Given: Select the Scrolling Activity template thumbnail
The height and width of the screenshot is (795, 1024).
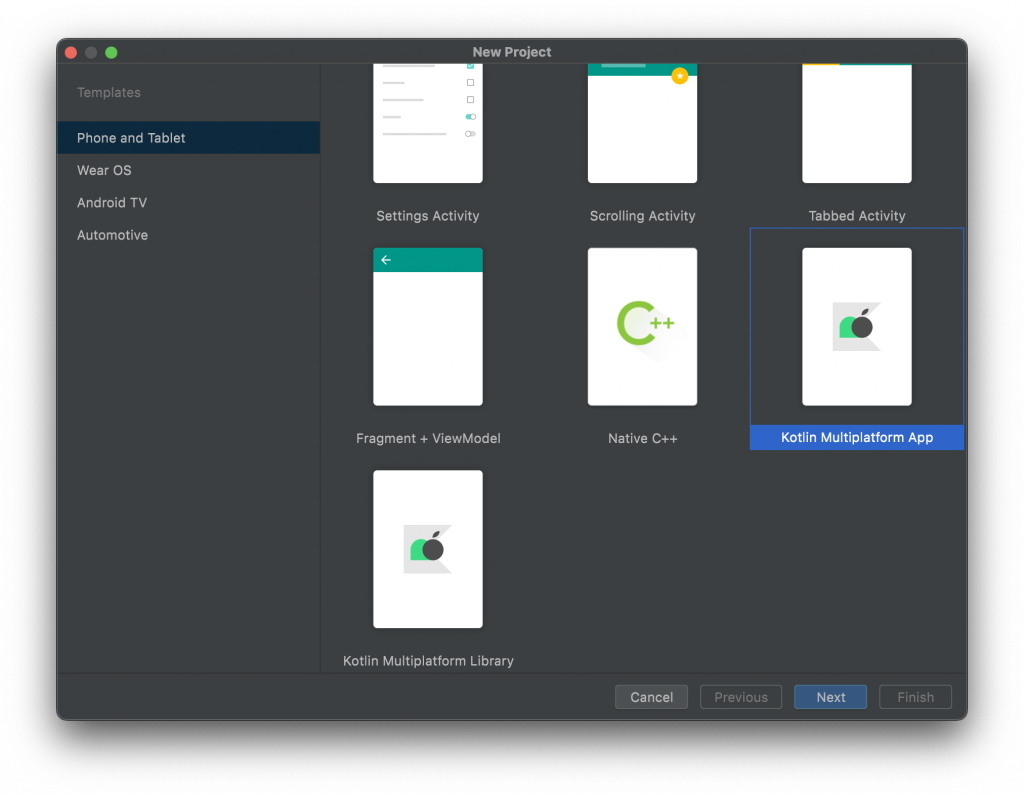Looking at the screenshot, I should [x=642, y=123].
